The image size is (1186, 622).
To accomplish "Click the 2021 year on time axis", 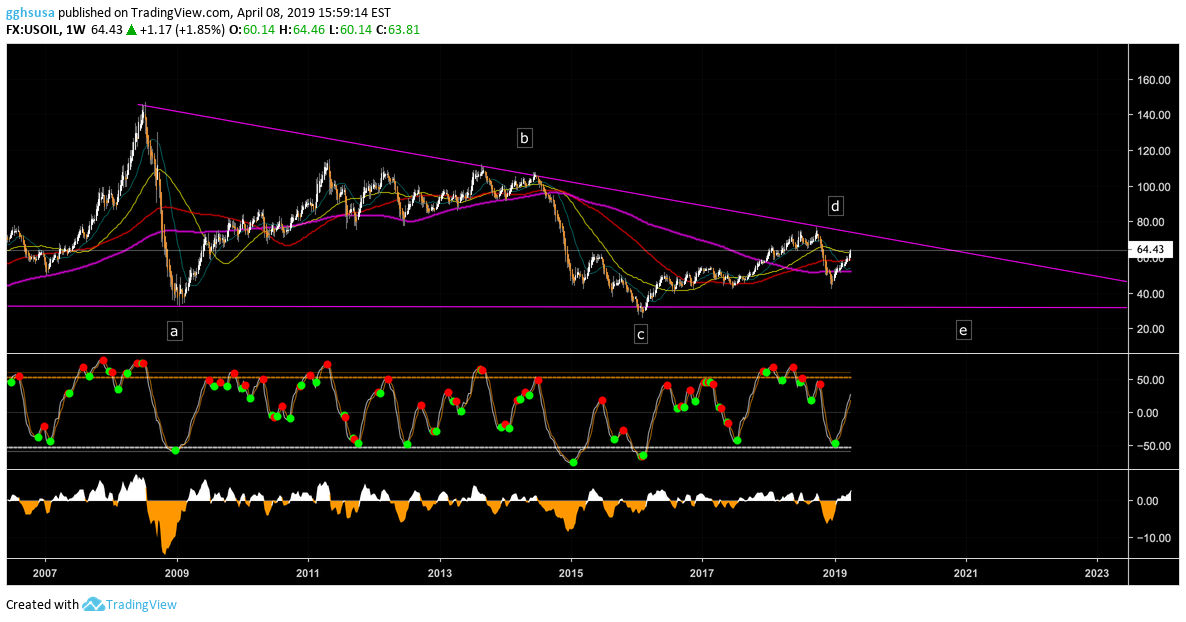I will coord(966,574).
